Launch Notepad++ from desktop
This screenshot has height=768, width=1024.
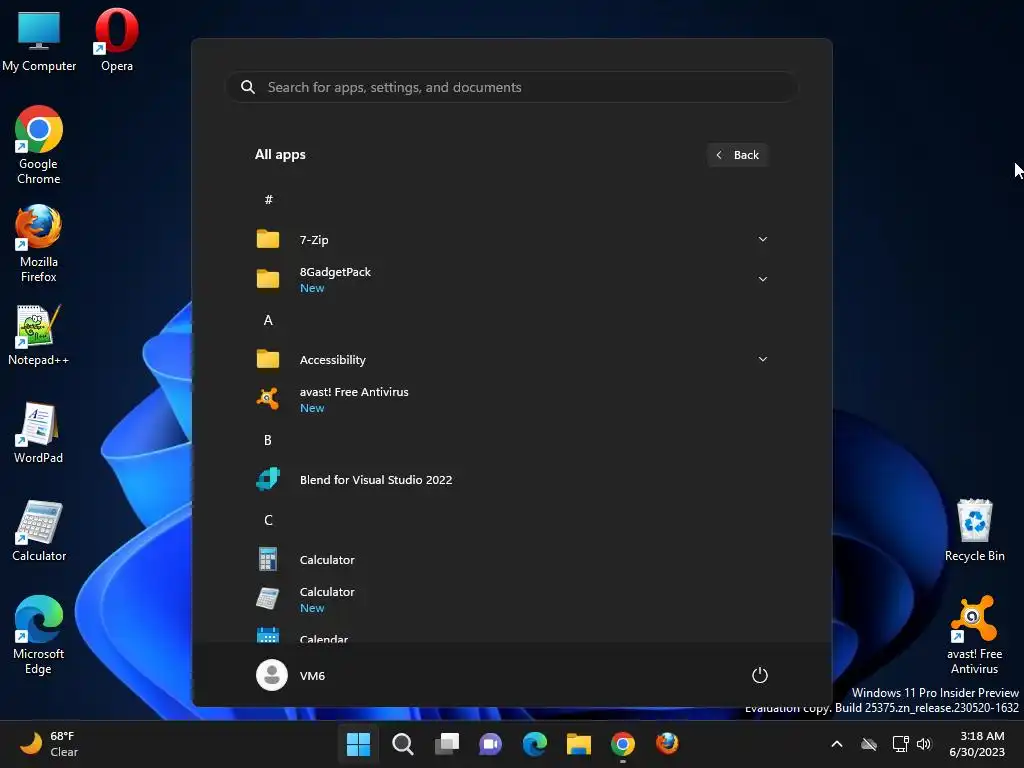point(39,334)
